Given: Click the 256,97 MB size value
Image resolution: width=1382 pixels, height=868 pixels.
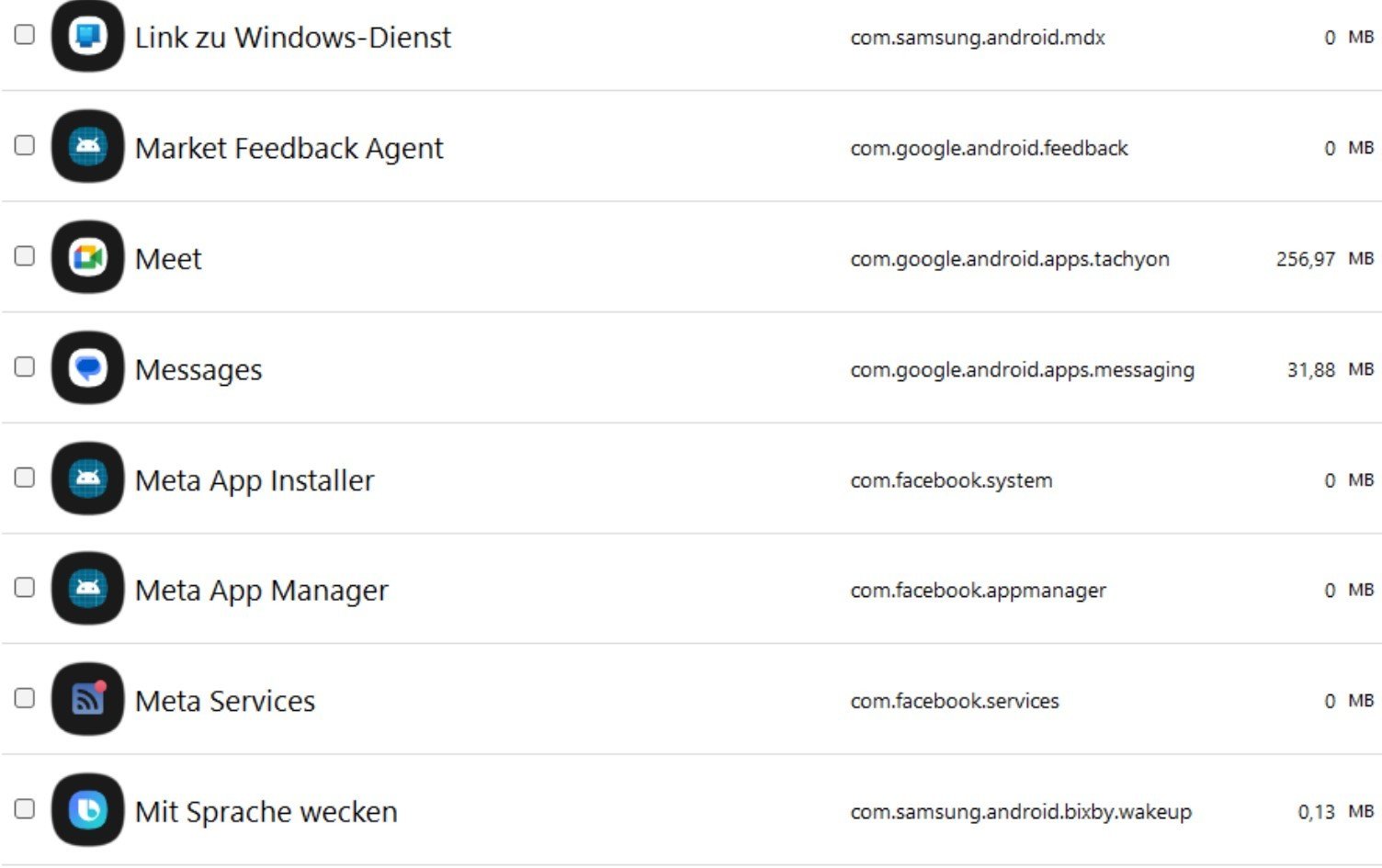Looking at the screenshot, I should tap(1323, 259).
